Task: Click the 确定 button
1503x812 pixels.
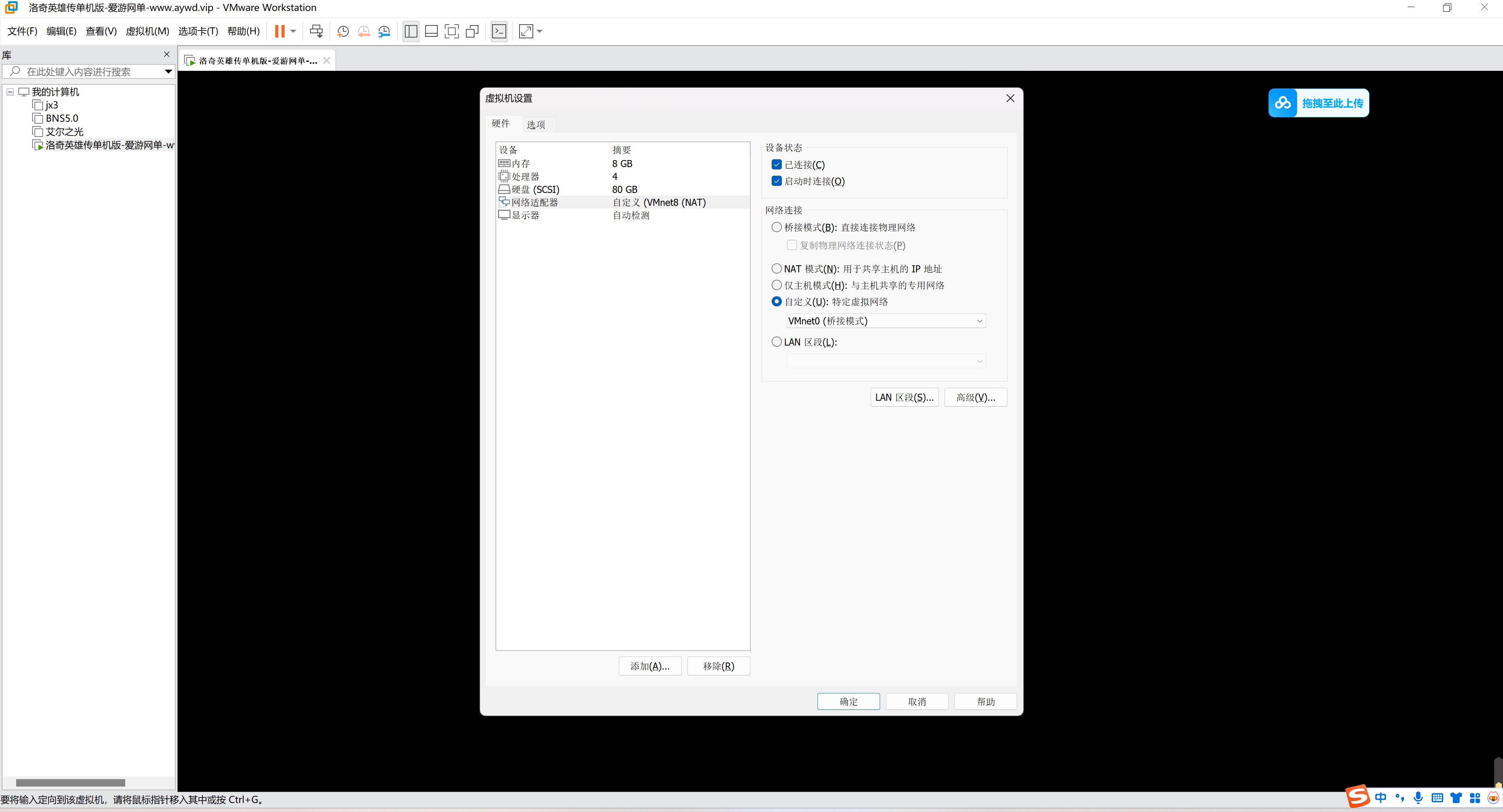Action: pyautogui.click(x=848, y=701)
